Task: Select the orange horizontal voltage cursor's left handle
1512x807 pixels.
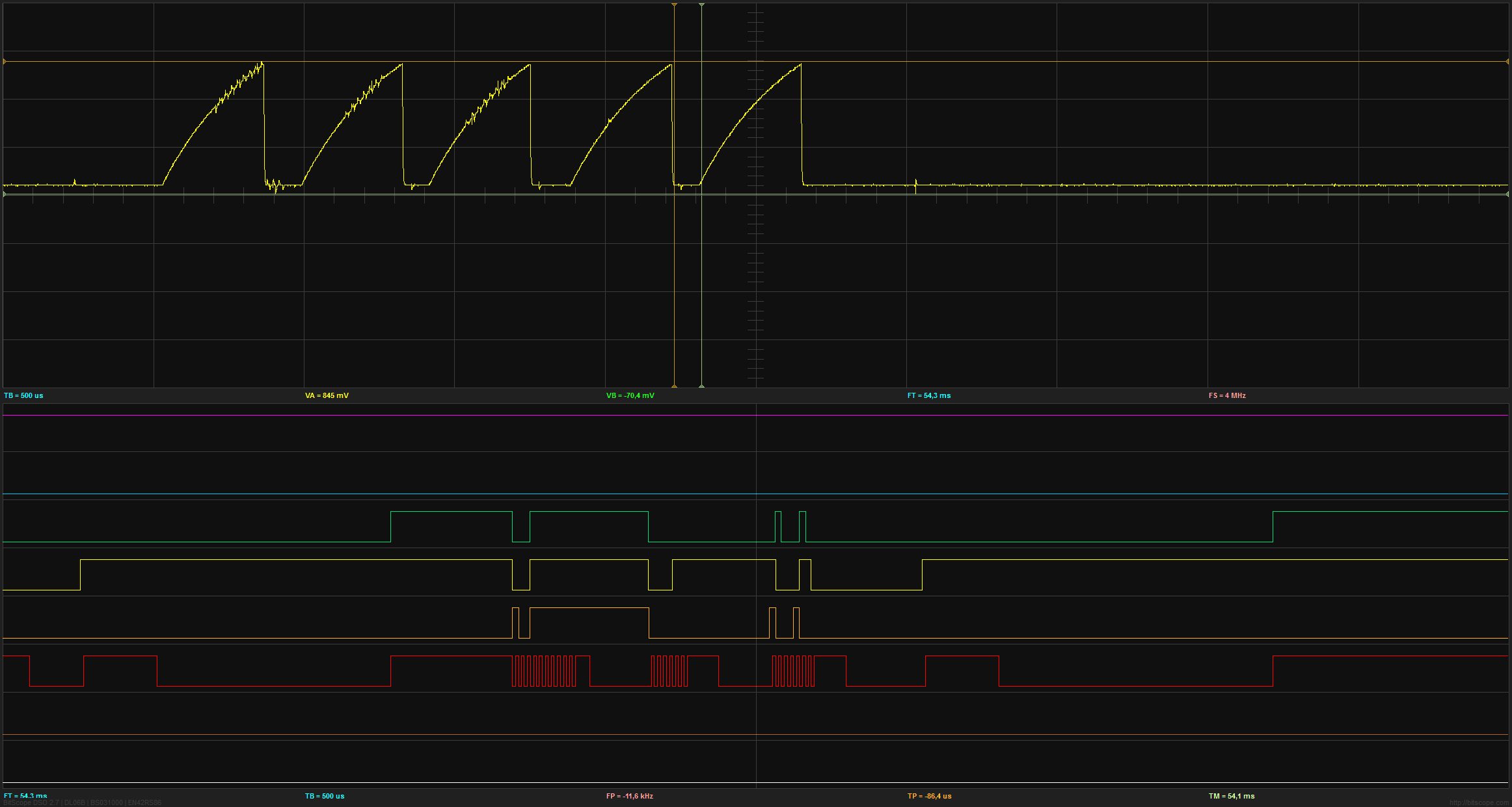Action: point(5,62)
